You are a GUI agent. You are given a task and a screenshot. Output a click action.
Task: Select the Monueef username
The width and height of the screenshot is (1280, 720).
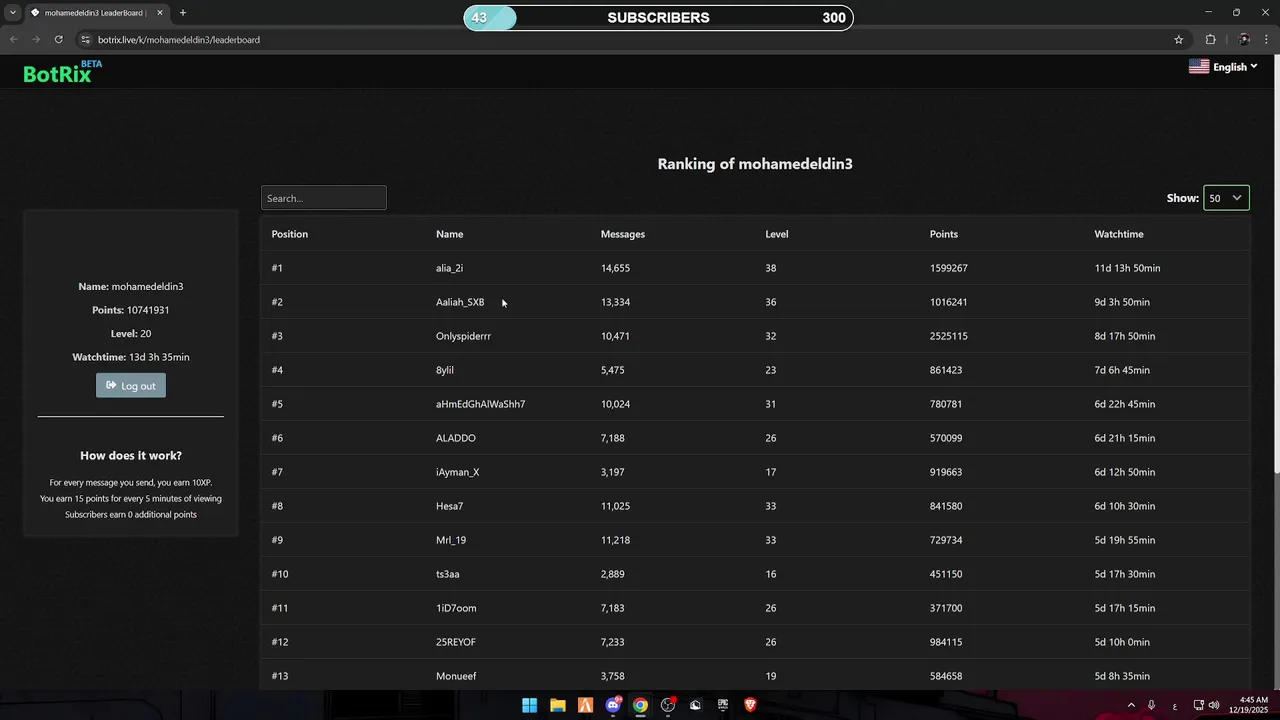point(456,676)
